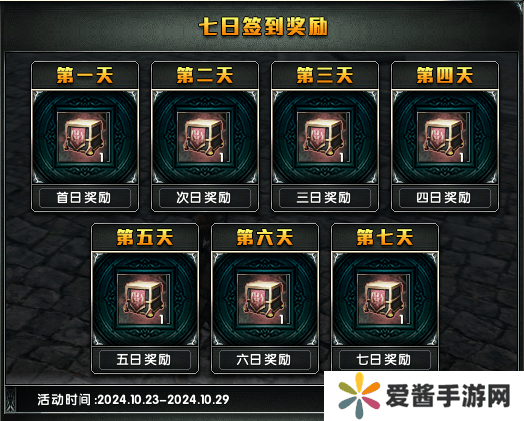Open the 第三天 reward chest icon
The width and height of the screenshot is (524, 421).
click(x=323, y=137)
